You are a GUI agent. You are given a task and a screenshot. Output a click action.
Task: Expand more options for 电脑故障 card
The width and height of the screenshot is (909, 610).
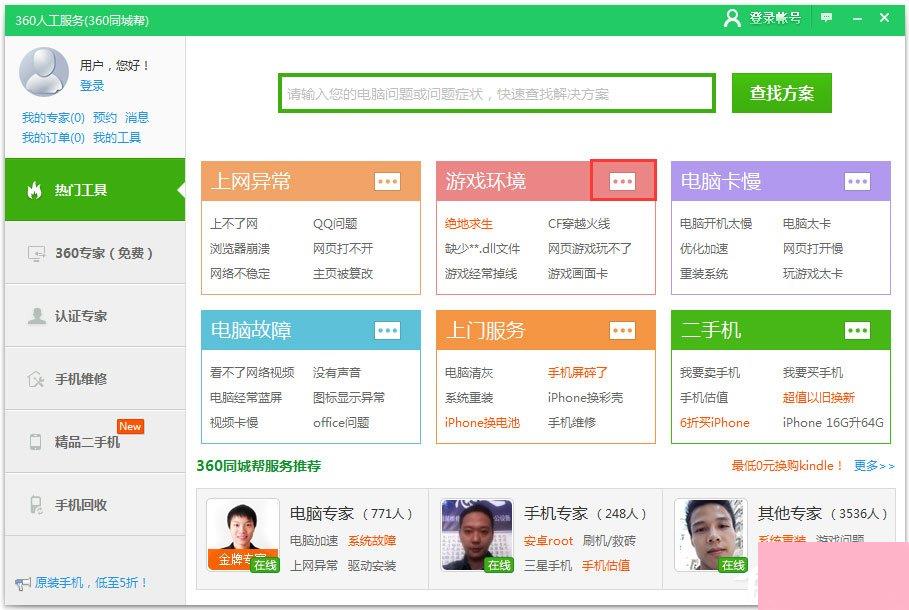pyautogui.click(x=388, y=331)
